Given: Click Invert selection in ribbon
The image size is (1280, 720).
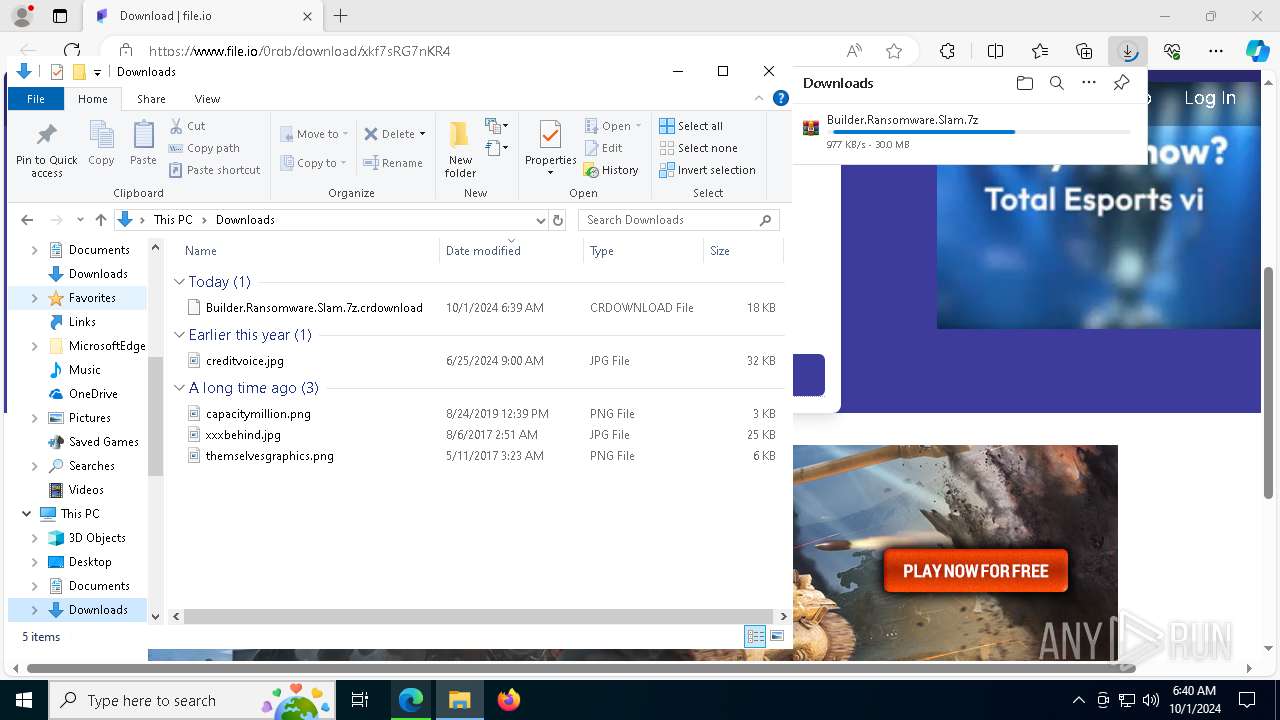Looking at the screenshot, I should point(707,170).
